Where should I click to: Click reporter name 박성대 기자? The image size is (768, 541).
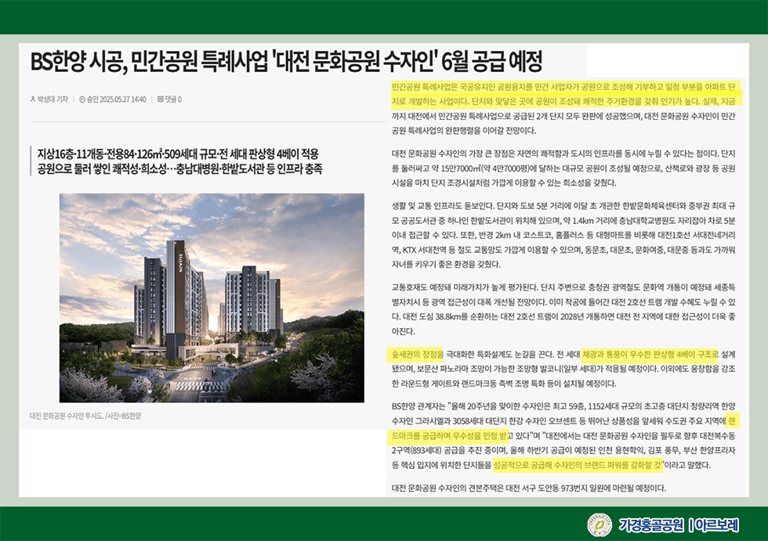pyautogui.click(x=52, y=99)
